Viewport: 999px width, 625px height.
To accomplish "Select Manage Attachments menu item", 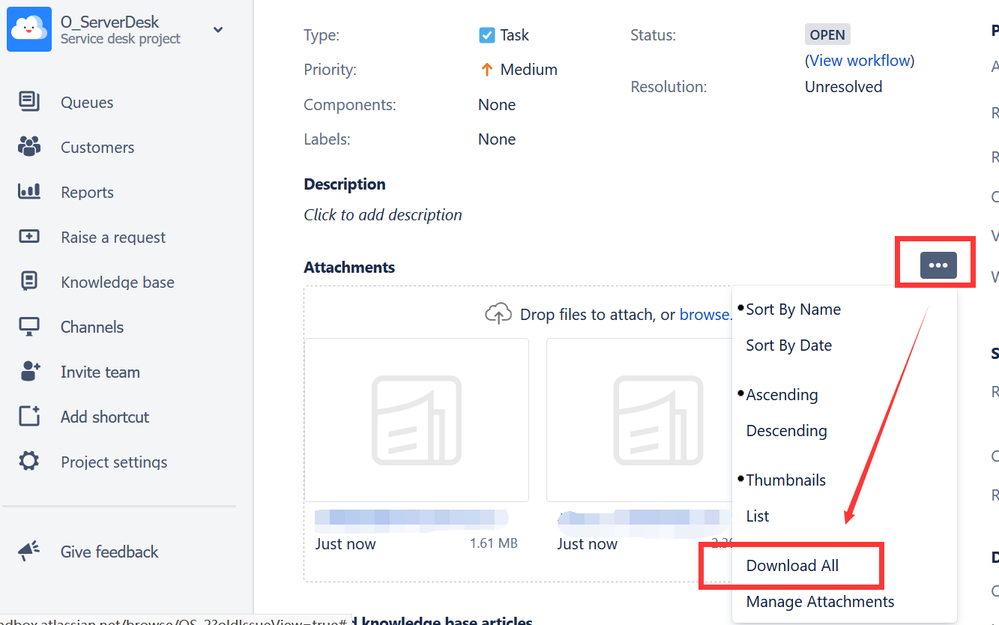I will 820,601.
